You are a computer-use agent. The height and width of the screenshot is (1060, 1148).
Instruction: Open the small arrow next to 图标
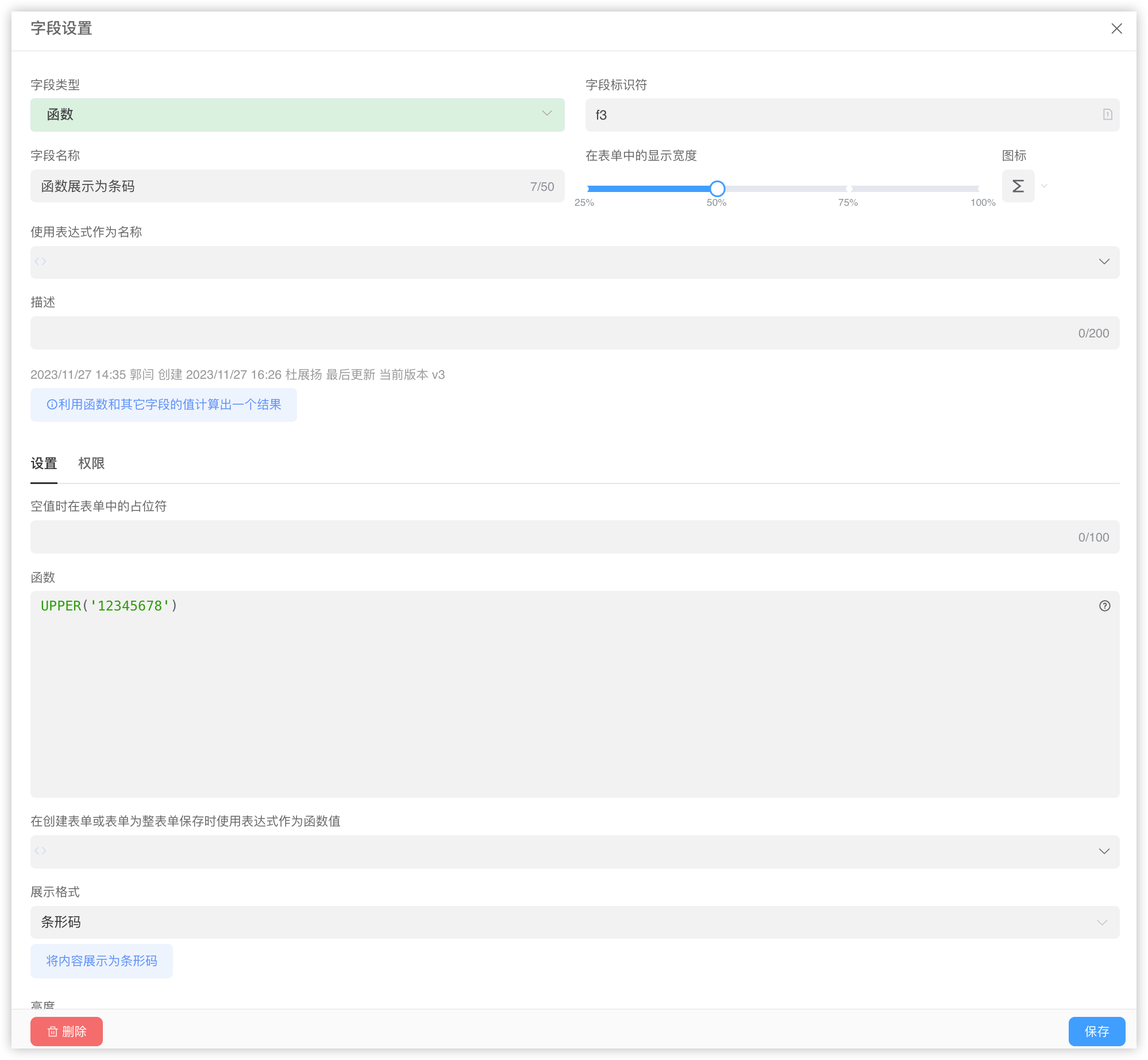(1044, 186)
